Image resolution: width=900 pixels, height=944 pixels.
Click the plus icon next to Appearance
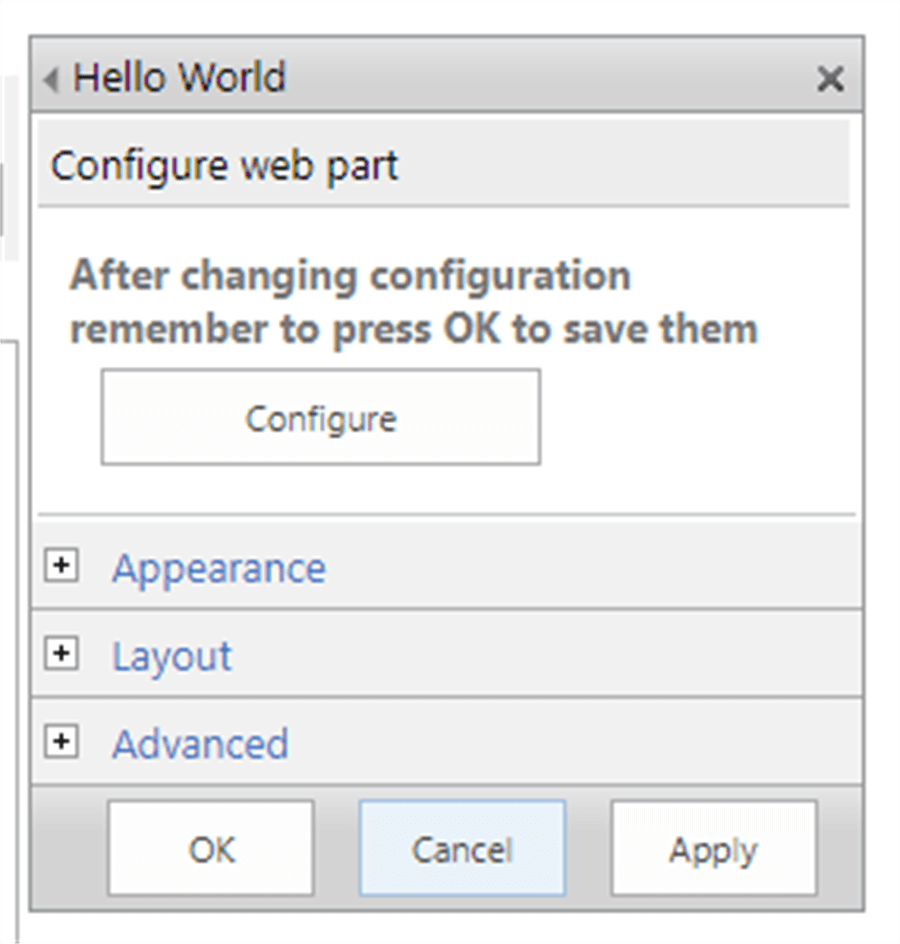[62, 566]
